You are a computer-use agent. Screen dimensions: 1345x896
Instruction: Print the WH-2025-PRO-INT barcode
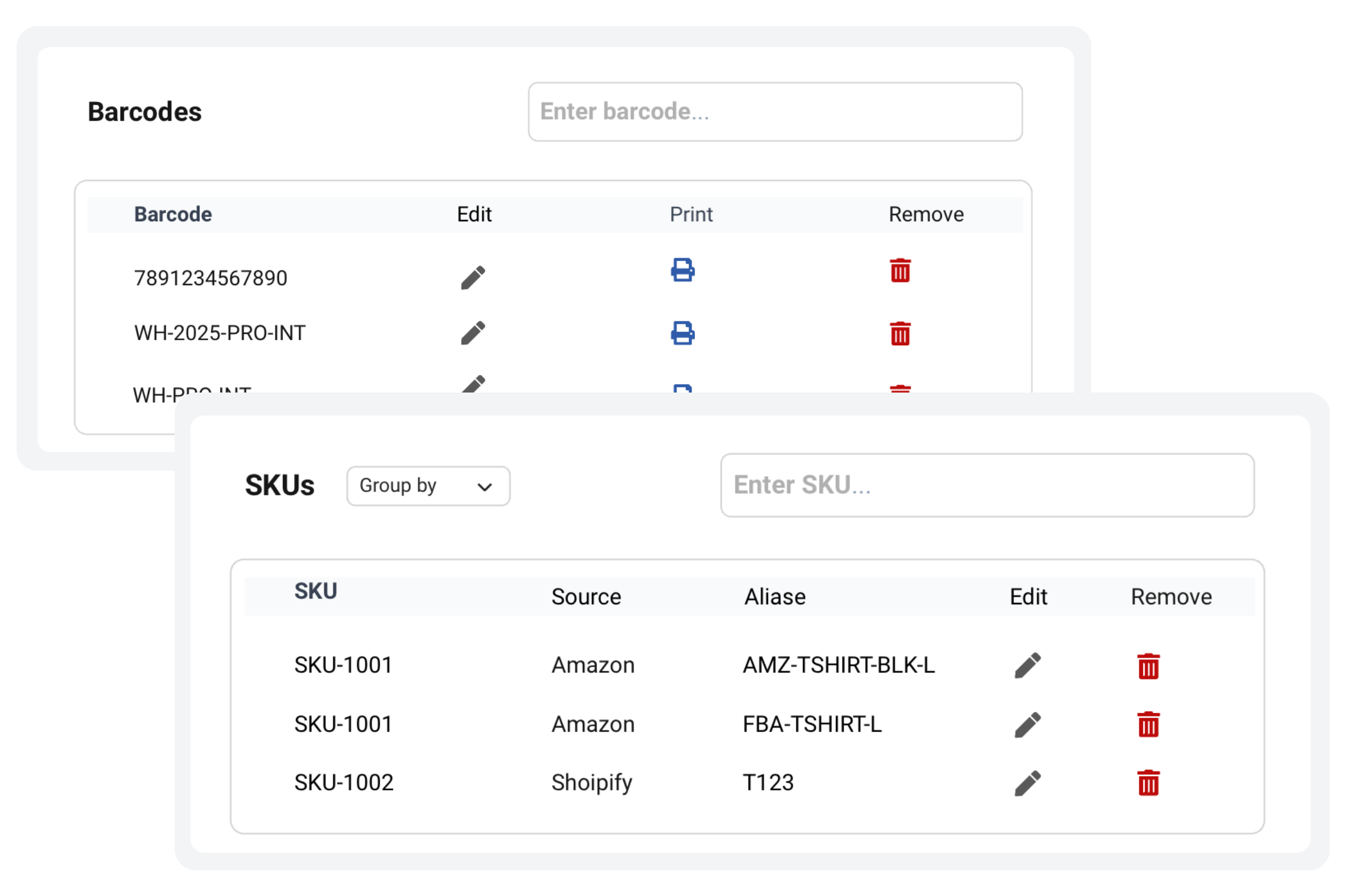682,333
